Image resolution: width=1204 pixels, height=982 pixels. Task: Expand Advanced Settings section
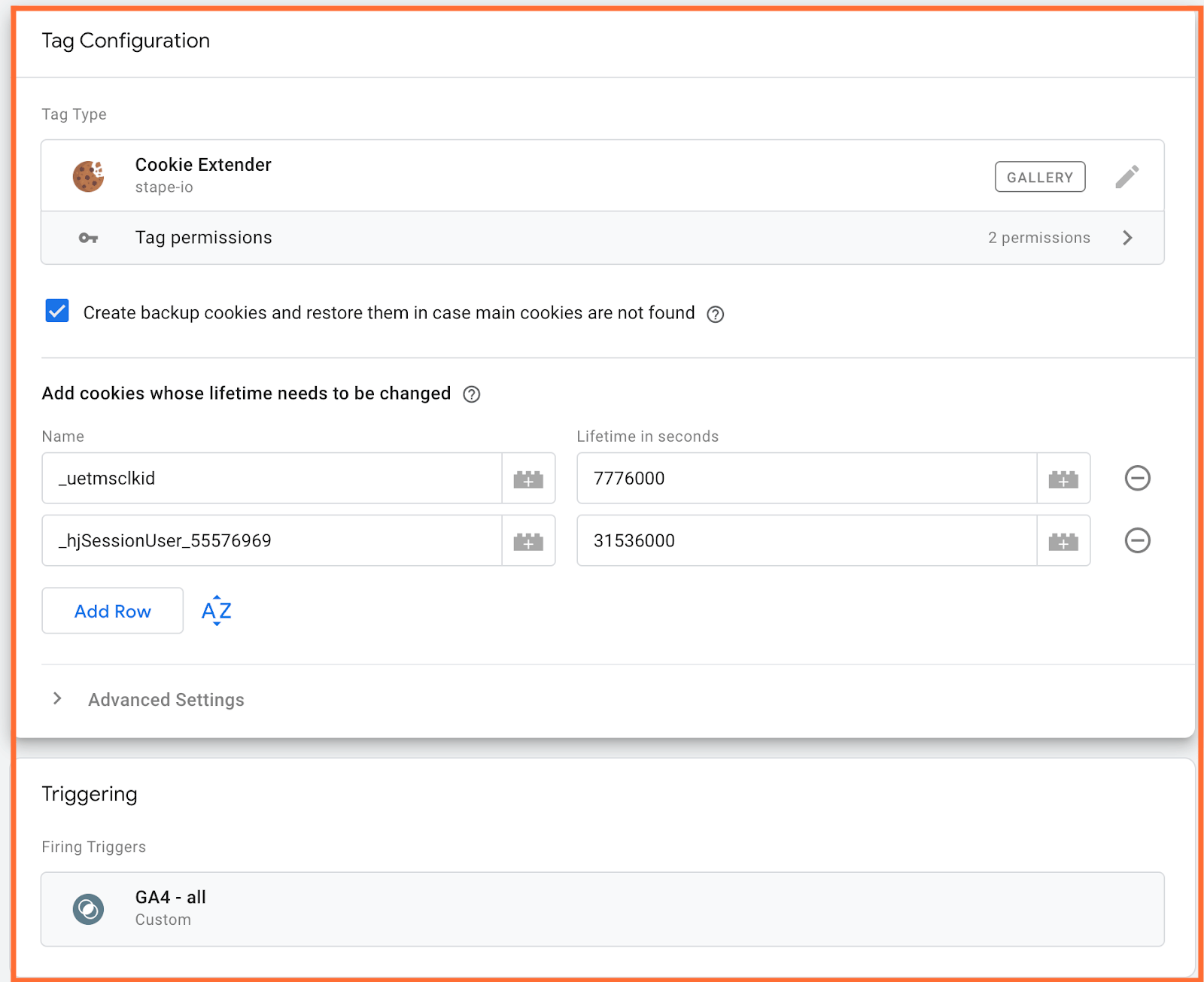(x=57, y=699)
